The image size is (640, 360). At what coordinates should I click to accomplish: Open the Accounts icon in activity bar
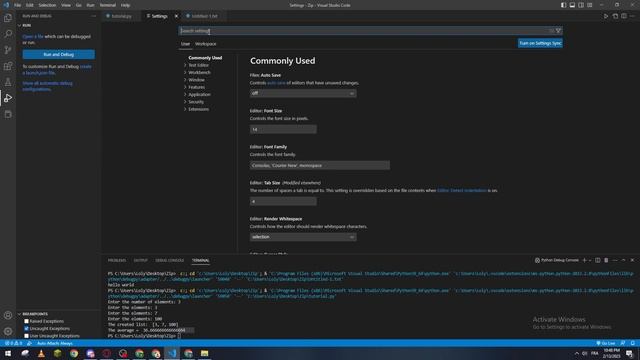8,315
